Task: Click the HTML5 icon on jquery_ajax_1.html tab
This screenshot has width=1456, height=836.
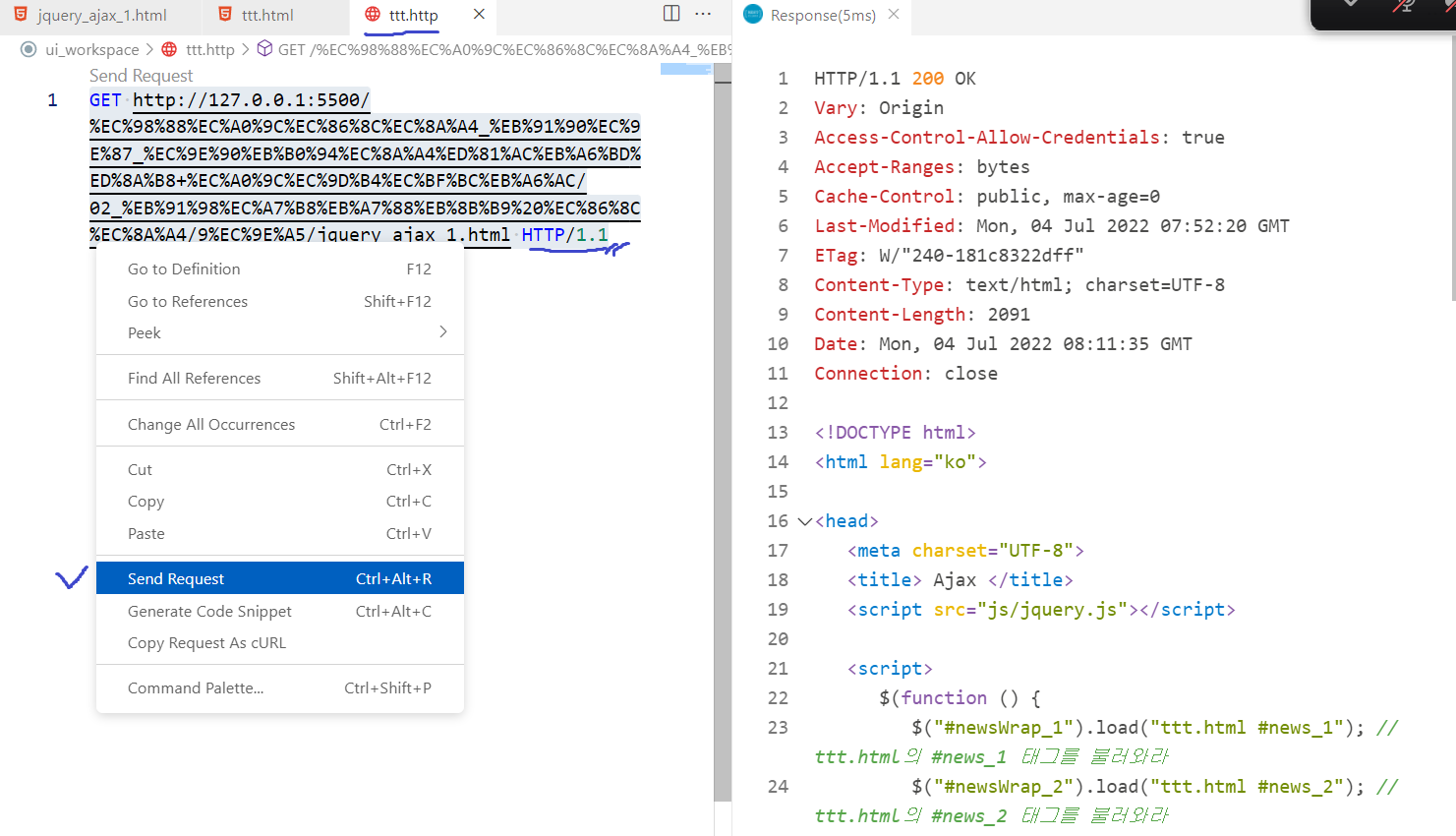Action: [x=21, y=15]
